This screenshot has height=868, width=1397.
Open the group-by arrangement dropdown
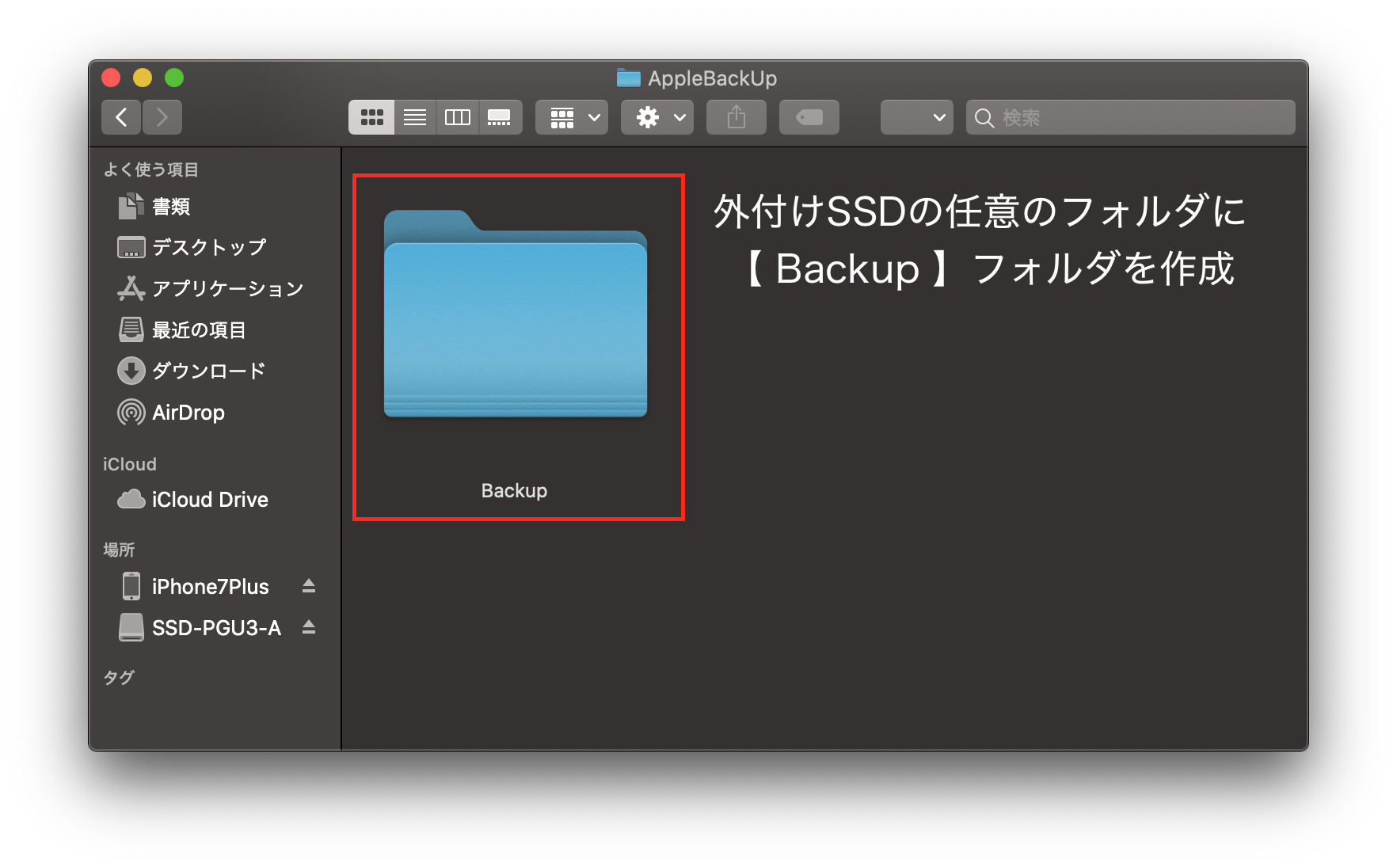pos(572,117)
